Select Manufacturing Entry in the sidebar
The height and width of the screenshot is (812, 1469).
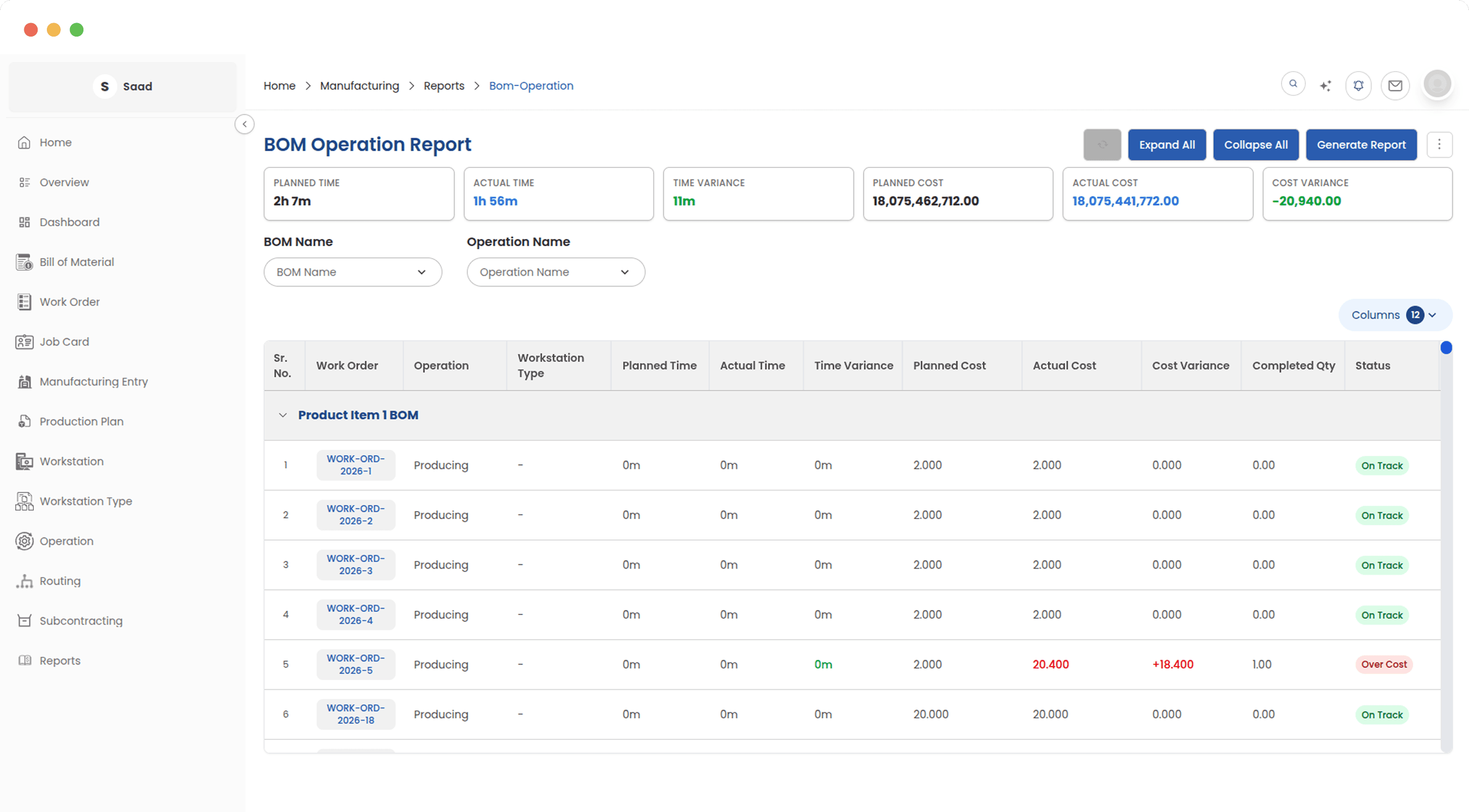click(94, 381)
